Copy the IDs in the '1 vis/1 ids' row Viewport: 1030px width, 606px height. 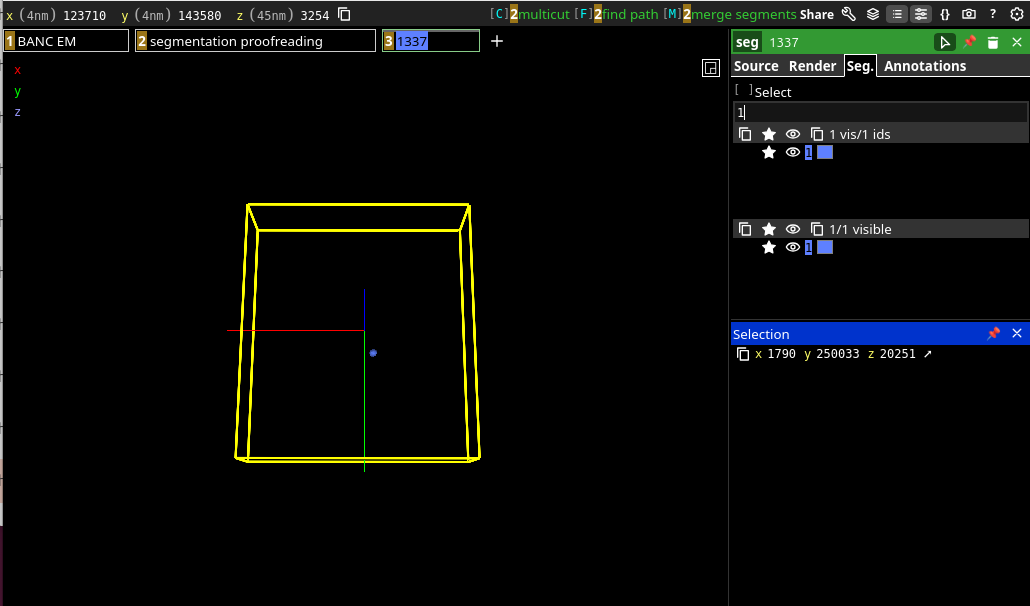pyautogui.click(x=745, y=134)
